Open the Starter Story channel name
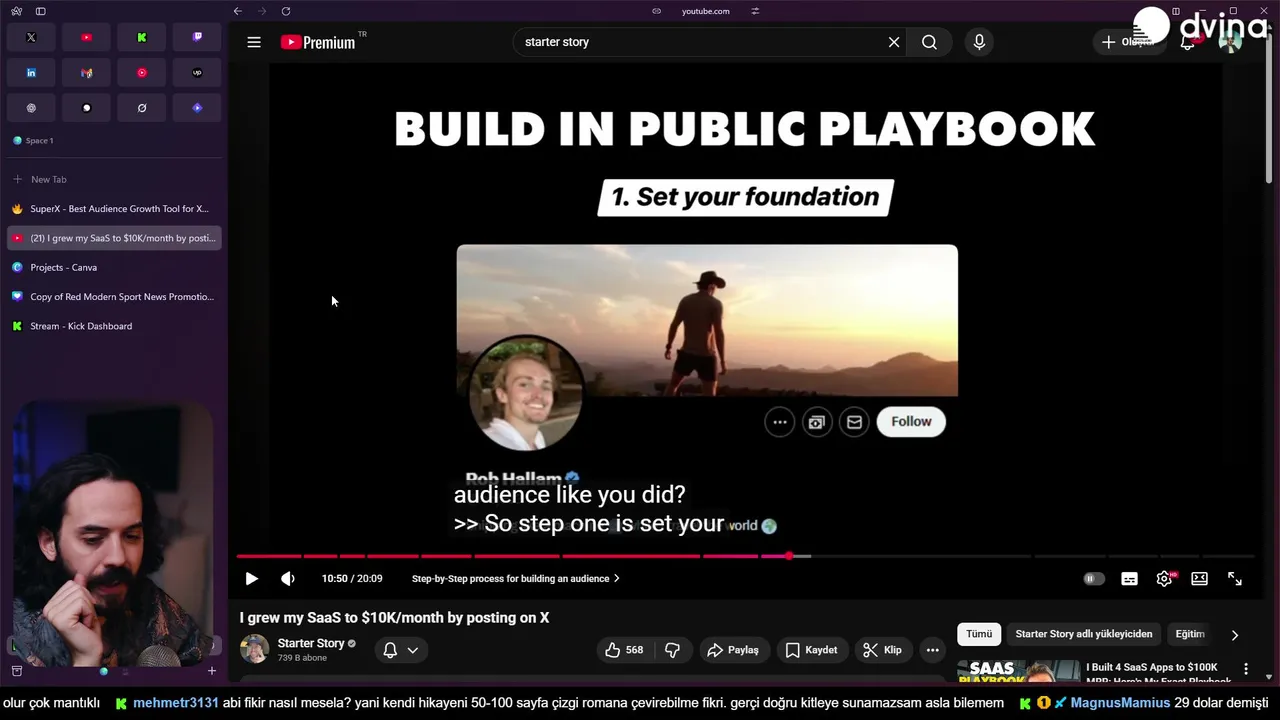1280x720 pixels. click(311, 643)
